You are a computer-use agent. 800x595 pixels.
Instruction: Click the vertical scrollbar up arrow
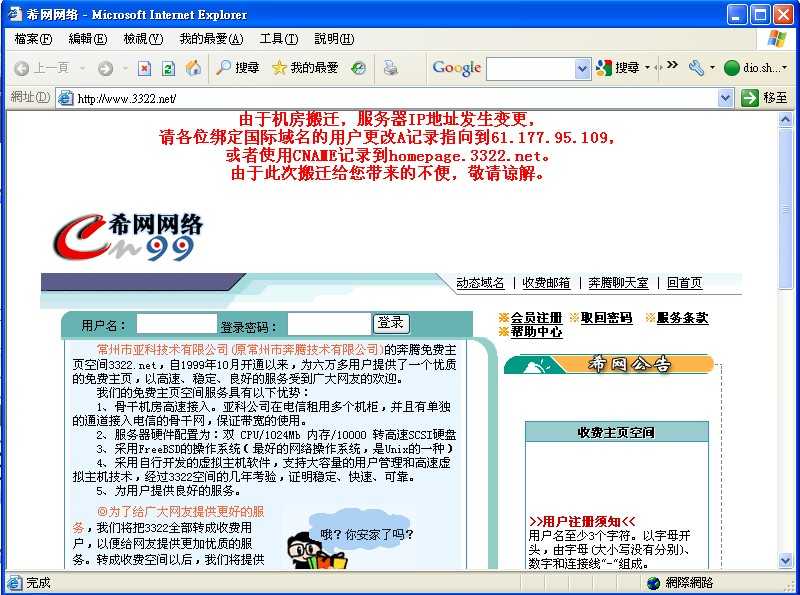(785, 119)
